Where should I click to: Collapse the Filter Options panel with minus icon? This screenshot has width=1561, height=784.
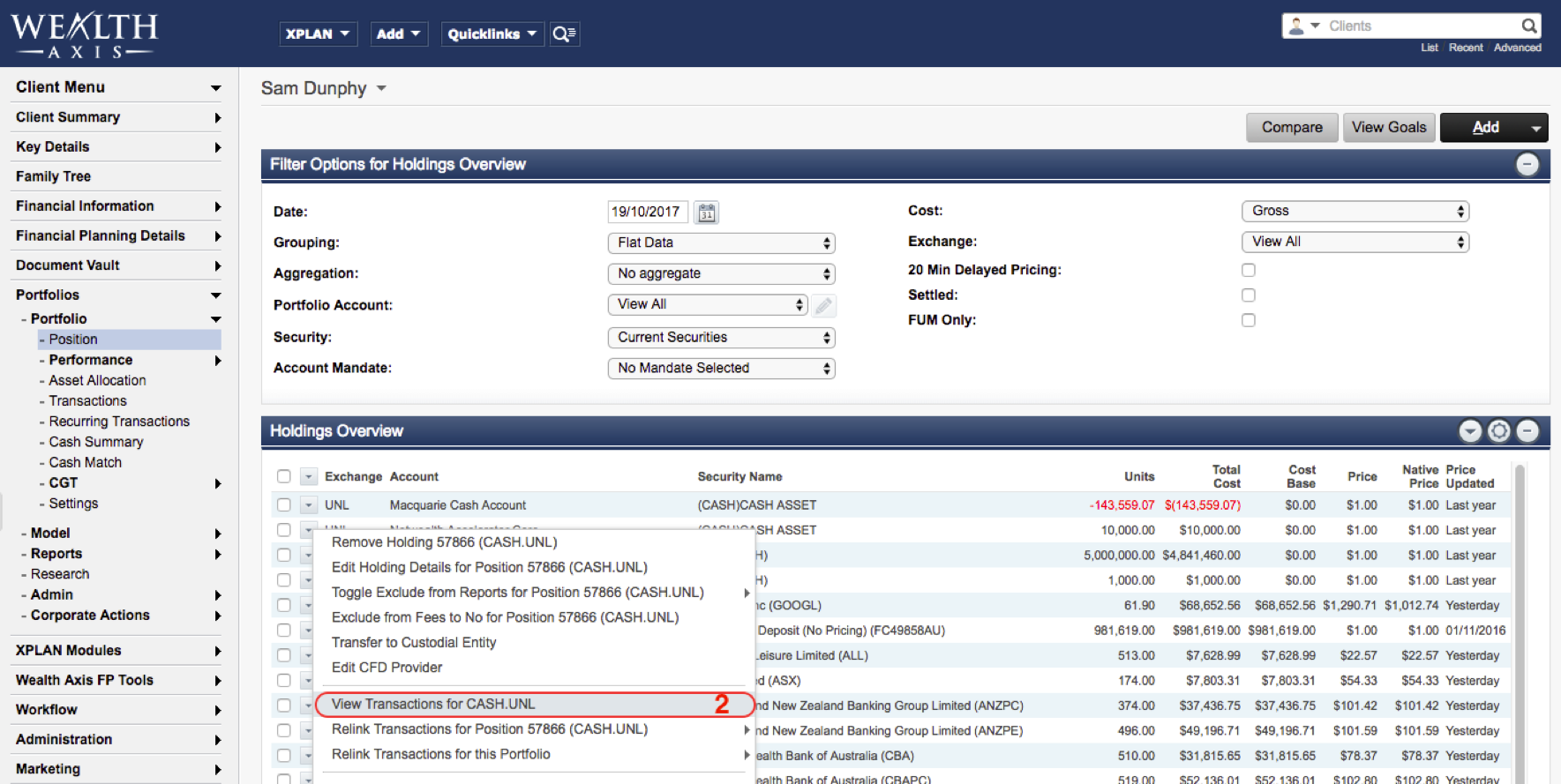pyautogui.click(x=1527, y=164)
